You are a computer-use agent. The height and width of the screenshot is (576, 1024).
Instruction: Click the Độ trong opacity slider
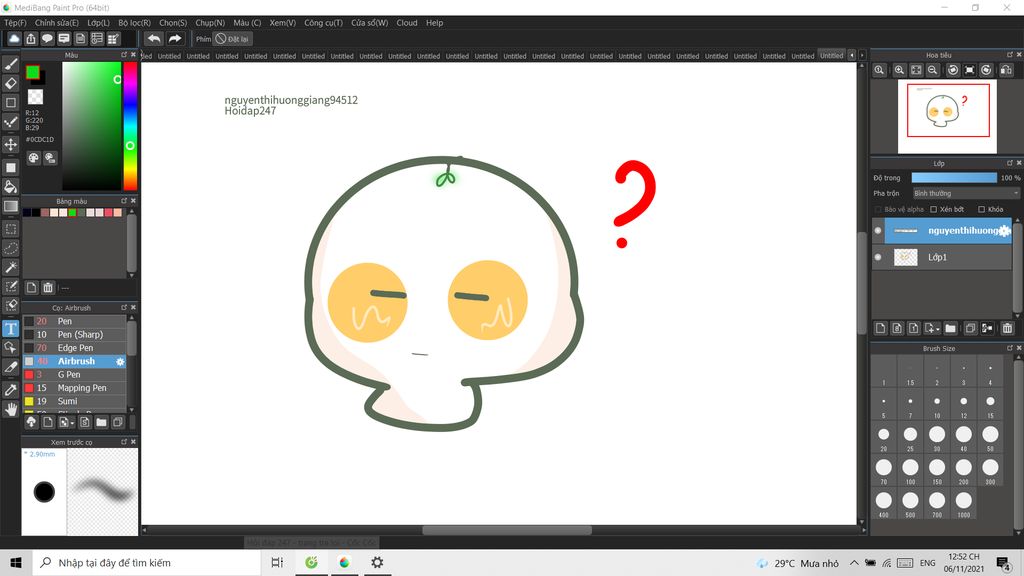coord(954,178)
